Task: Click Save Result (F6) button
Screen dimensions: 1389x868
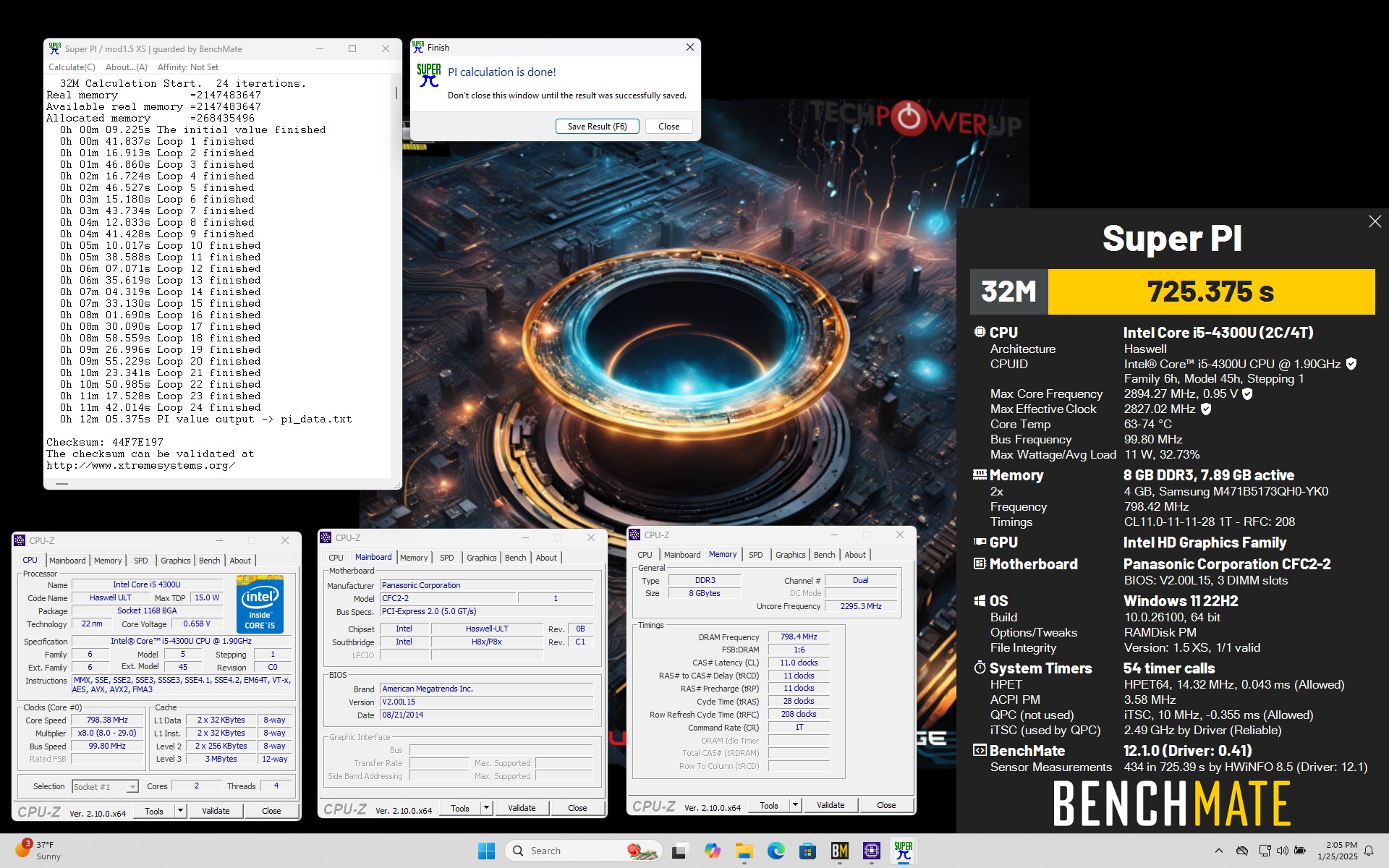Action: point(597,126)
